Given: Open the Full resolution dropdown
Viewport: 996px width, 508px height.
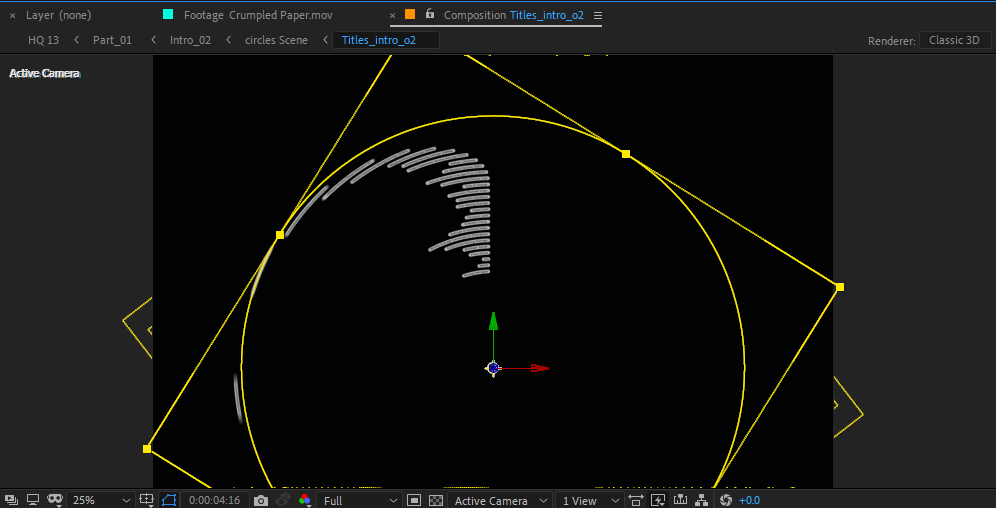Looking at the screenshot, I should pos(360,500).
